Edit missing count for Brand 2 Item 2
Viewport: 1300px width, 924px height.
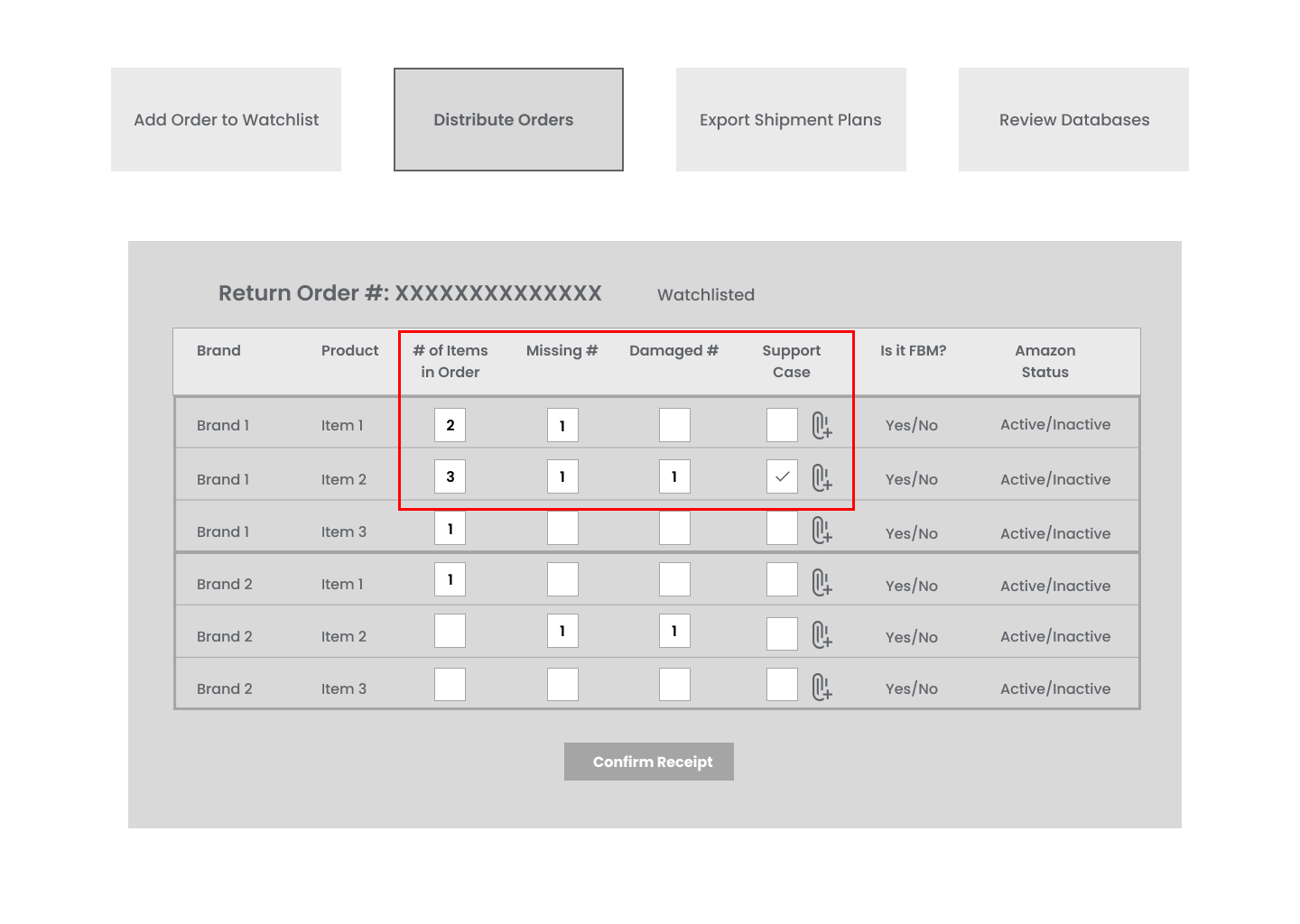click(562, 631)
